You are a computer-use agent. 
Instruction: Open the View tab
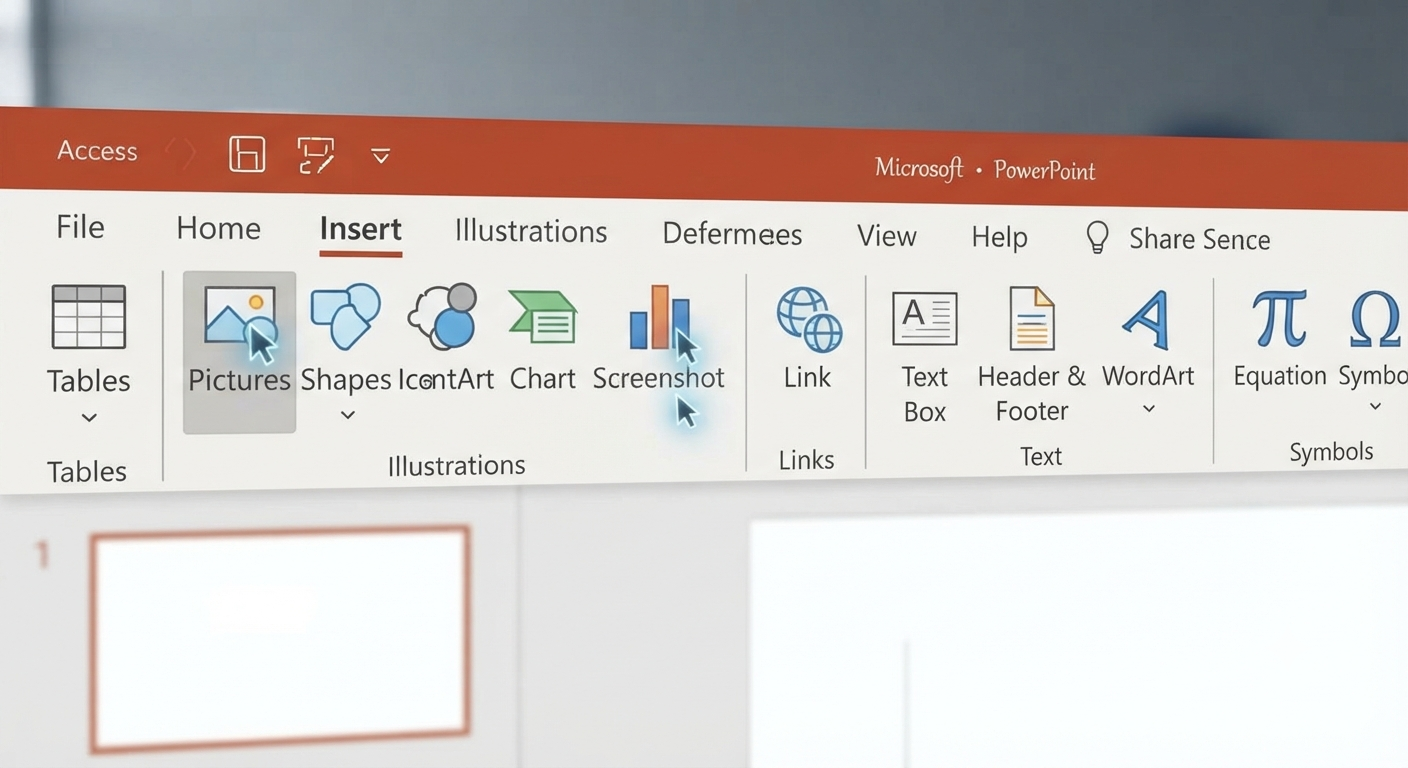click(887, 236)
